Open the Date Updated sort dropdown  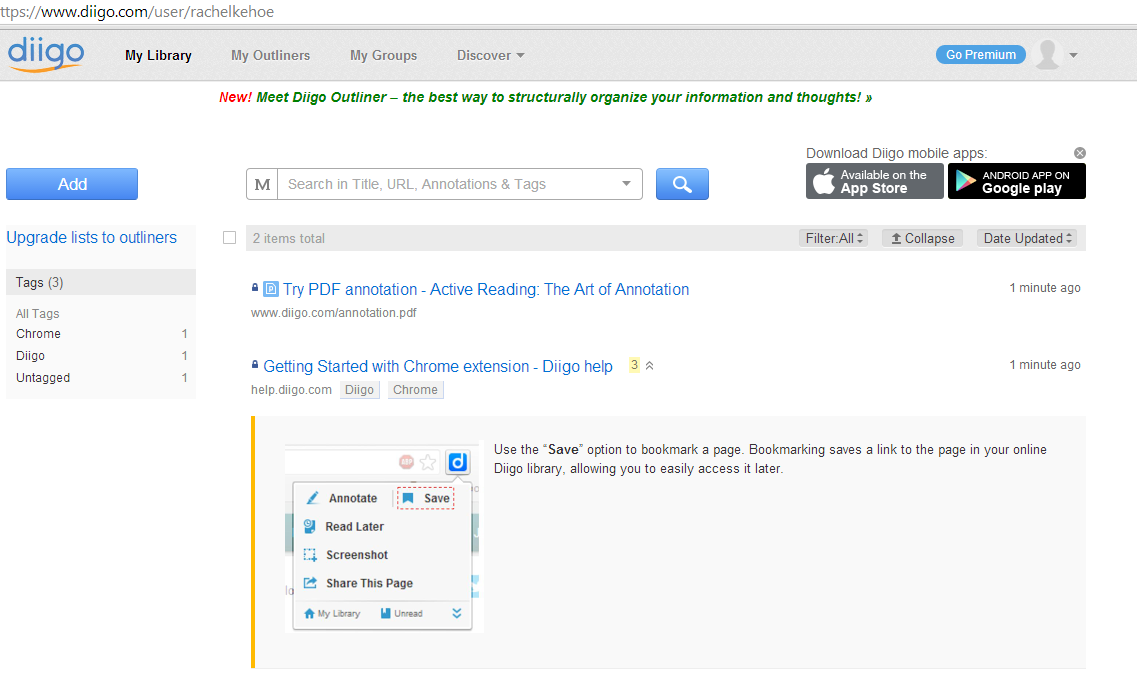1027,238
